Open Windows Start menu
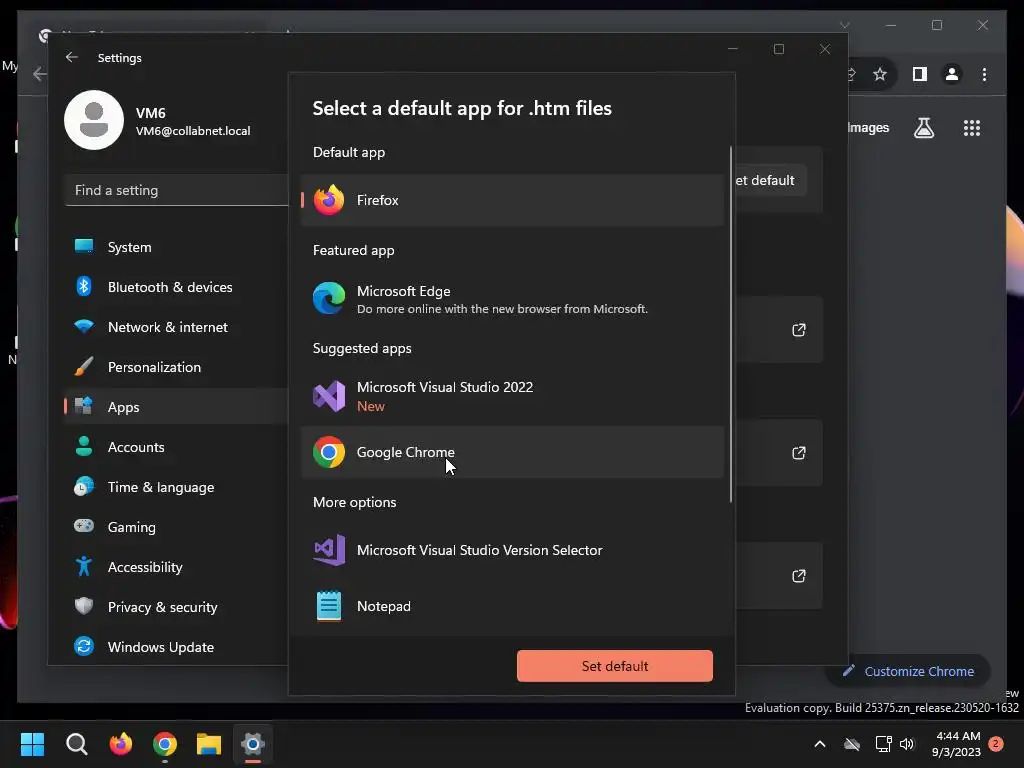 (x=32, y=744)
